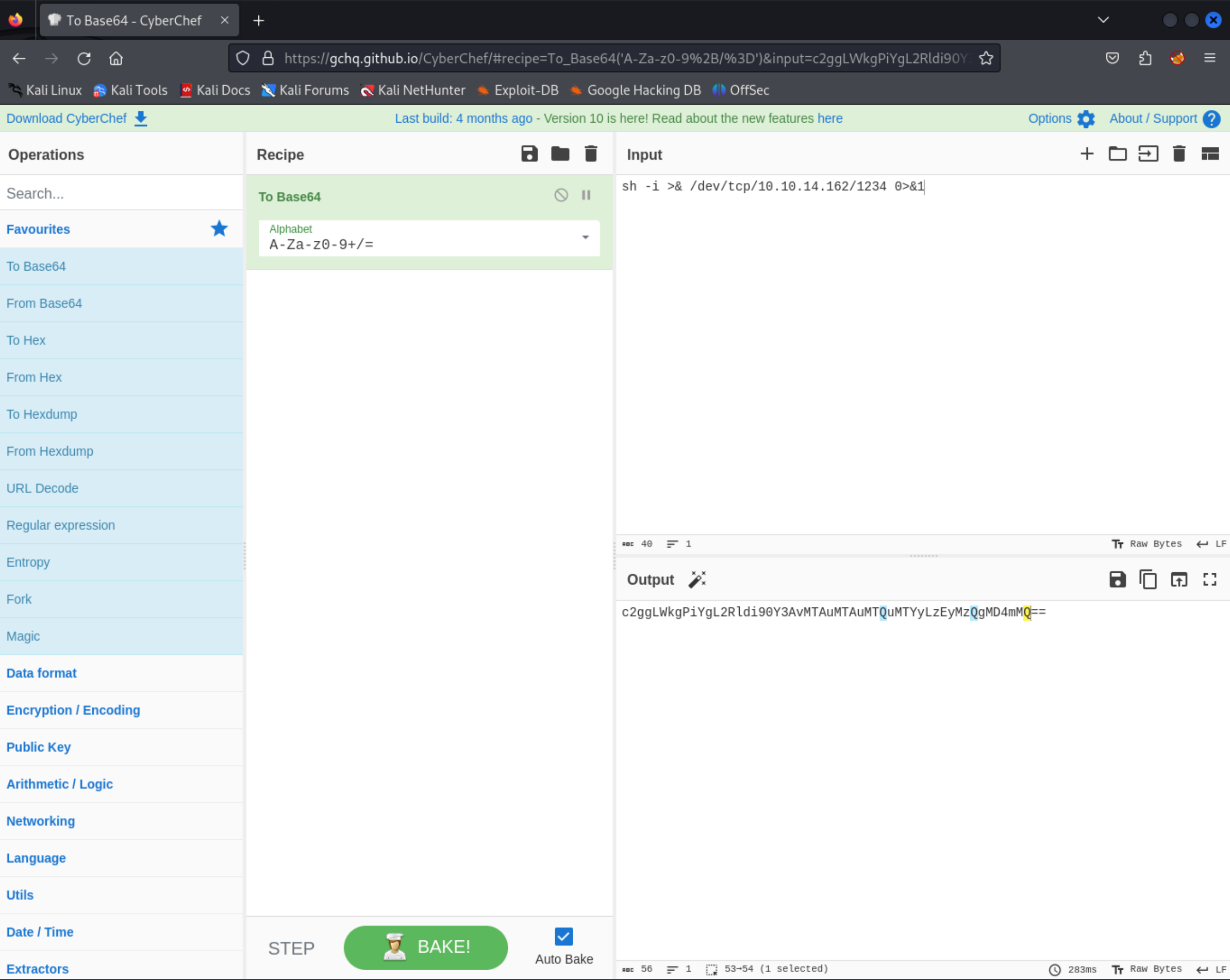Clear the recipe with trash icon
This screenshot has width=1230, height=980.
pyautogui.click(x=590, y=154)
